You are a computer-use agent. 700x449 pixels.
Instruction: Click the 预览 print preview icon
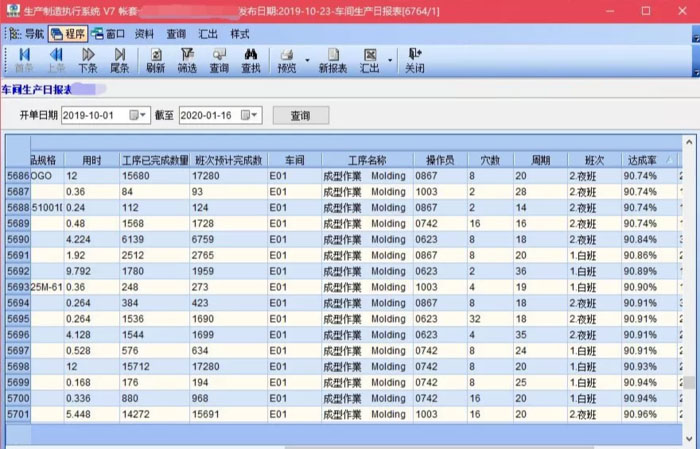286,60
